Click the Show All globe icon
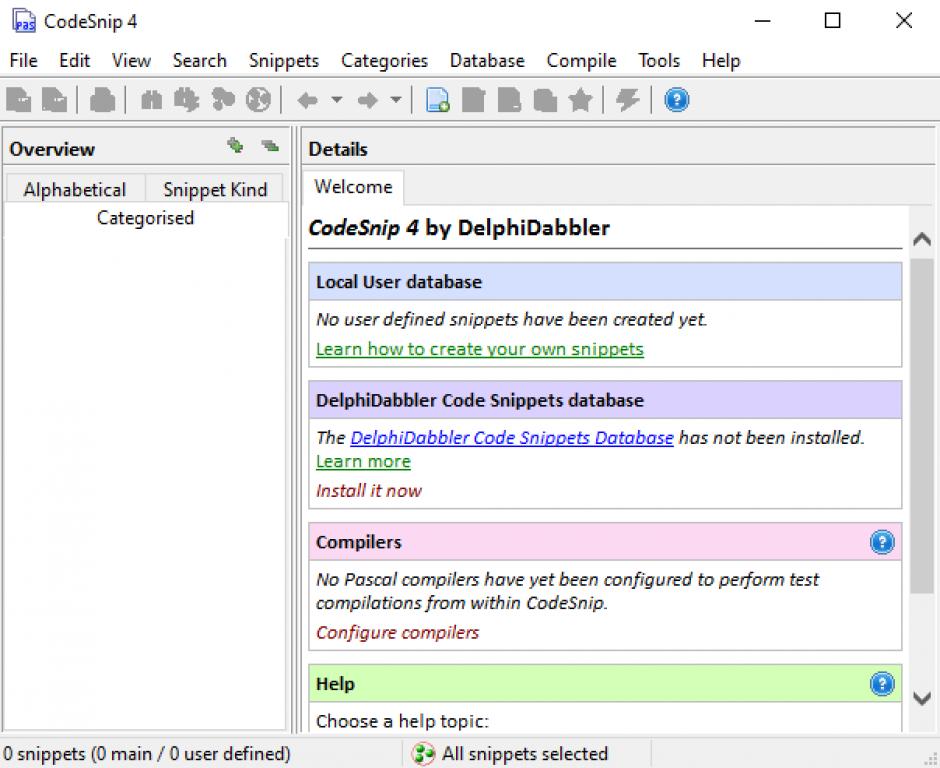The image size is (940, 768). (258, 100)
